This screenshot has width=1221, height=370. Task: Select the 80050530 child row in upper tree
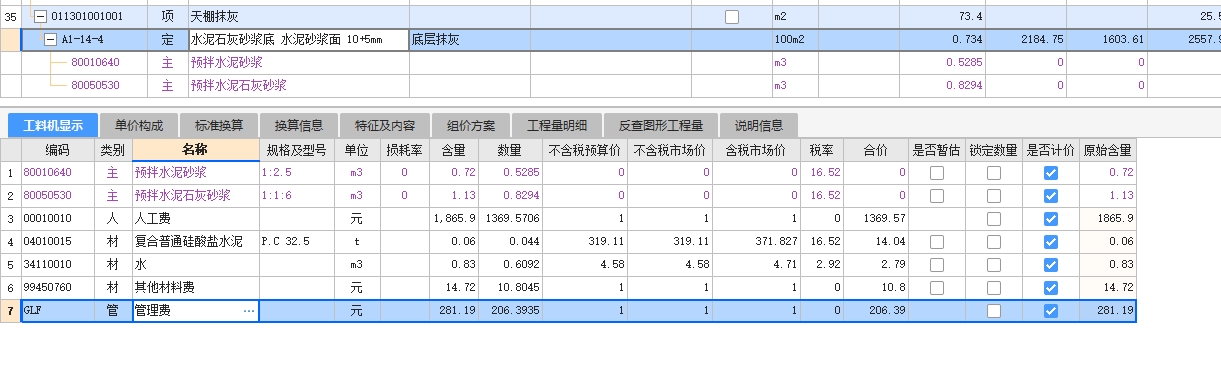click(x=95, y=86)
